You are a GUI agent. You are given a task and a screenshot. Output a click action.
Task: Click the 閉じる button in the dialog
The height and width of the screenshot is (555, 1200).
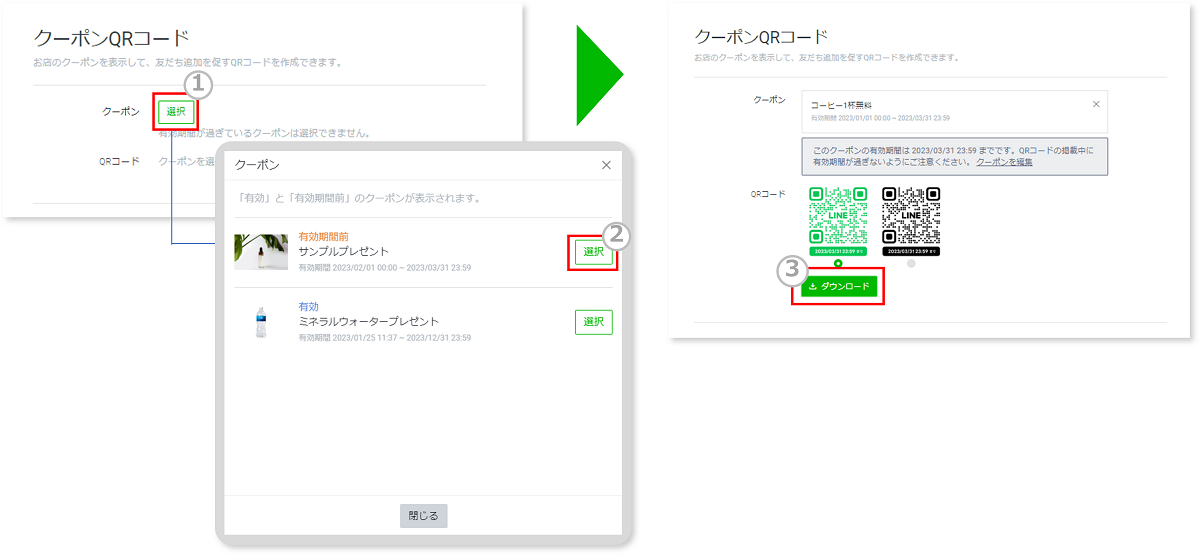tap(423, 516)
